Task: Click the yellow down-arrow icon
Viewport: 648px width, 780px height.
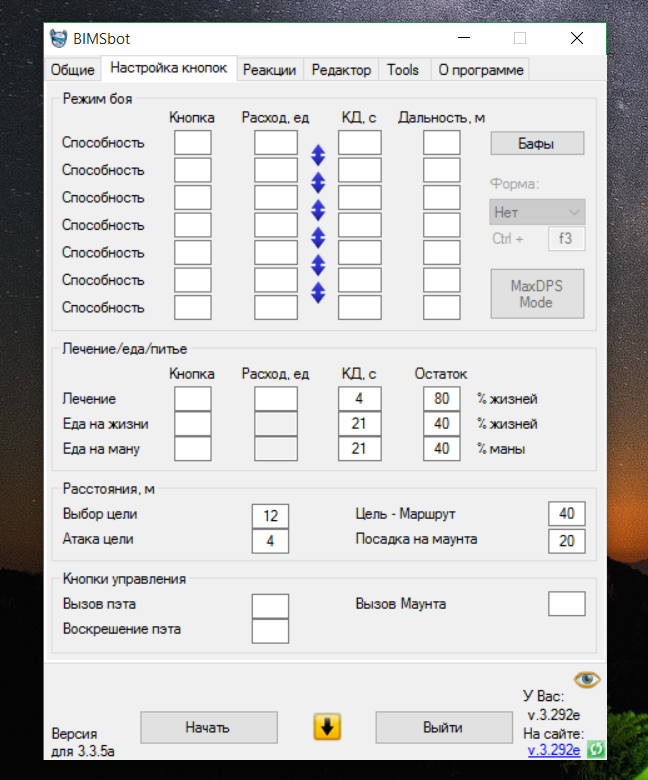Action: pos(327,727)
